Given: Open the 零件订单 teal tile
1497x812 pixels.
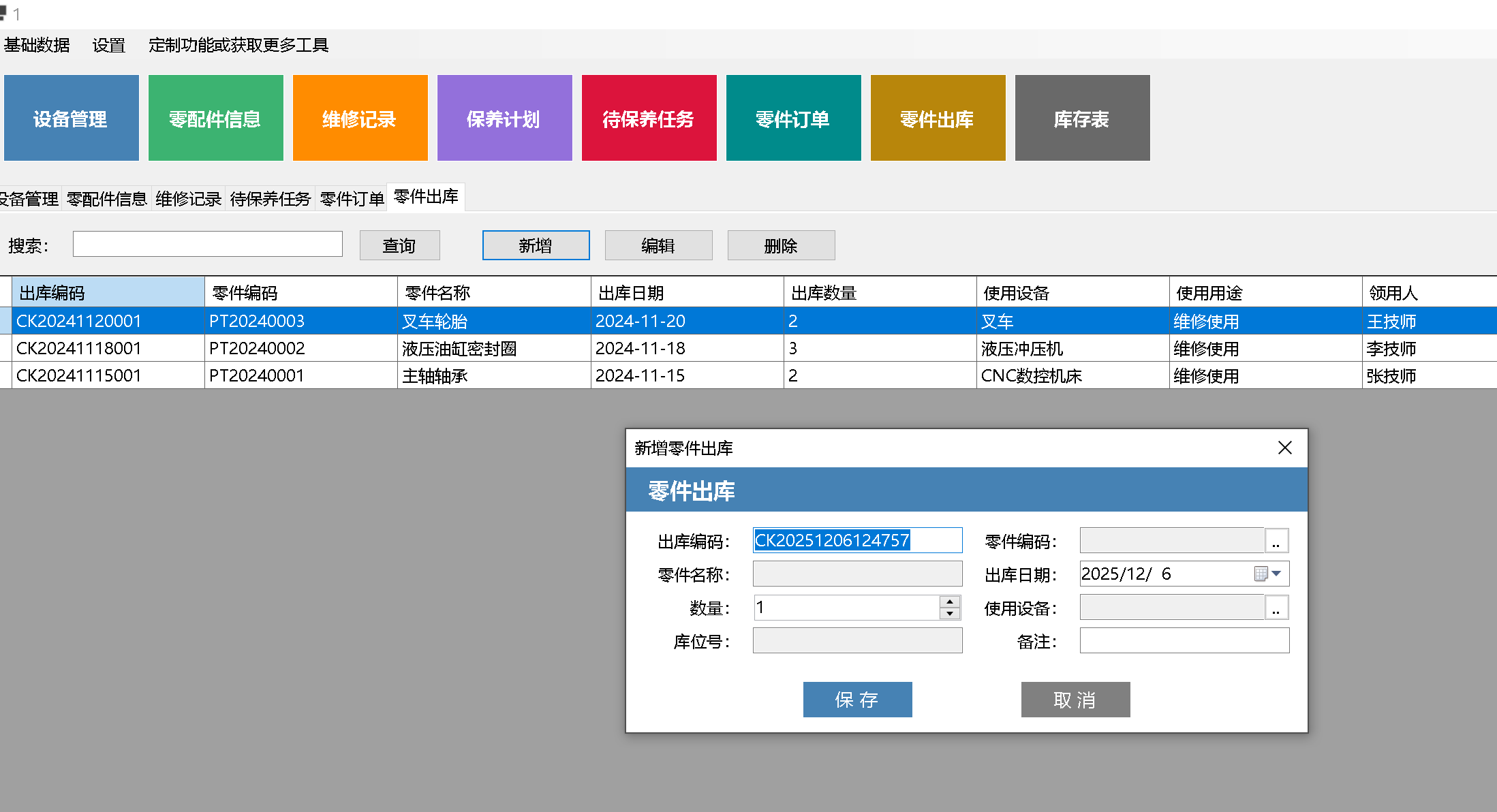Looking at the screenshot, I should coord(793,119).
